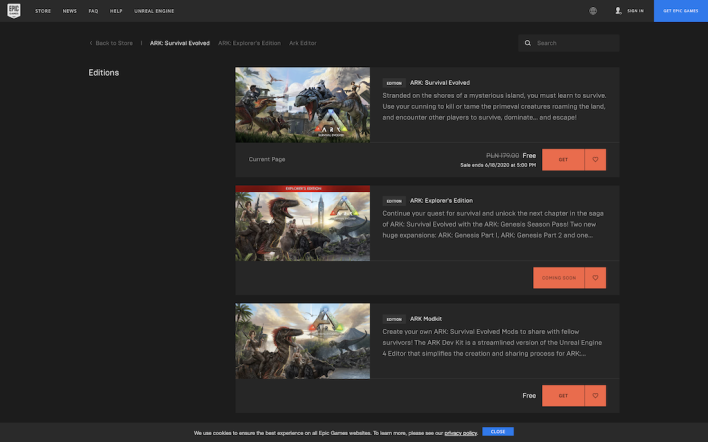Screen dimensions: 708x442
Task: Click the Free price label for ARK Modkit
Action: point(529,395)
